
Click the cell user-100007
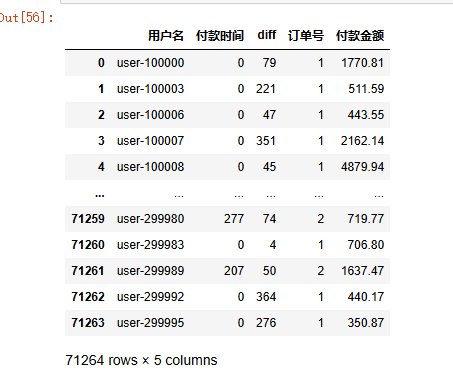tap(150, 141)
